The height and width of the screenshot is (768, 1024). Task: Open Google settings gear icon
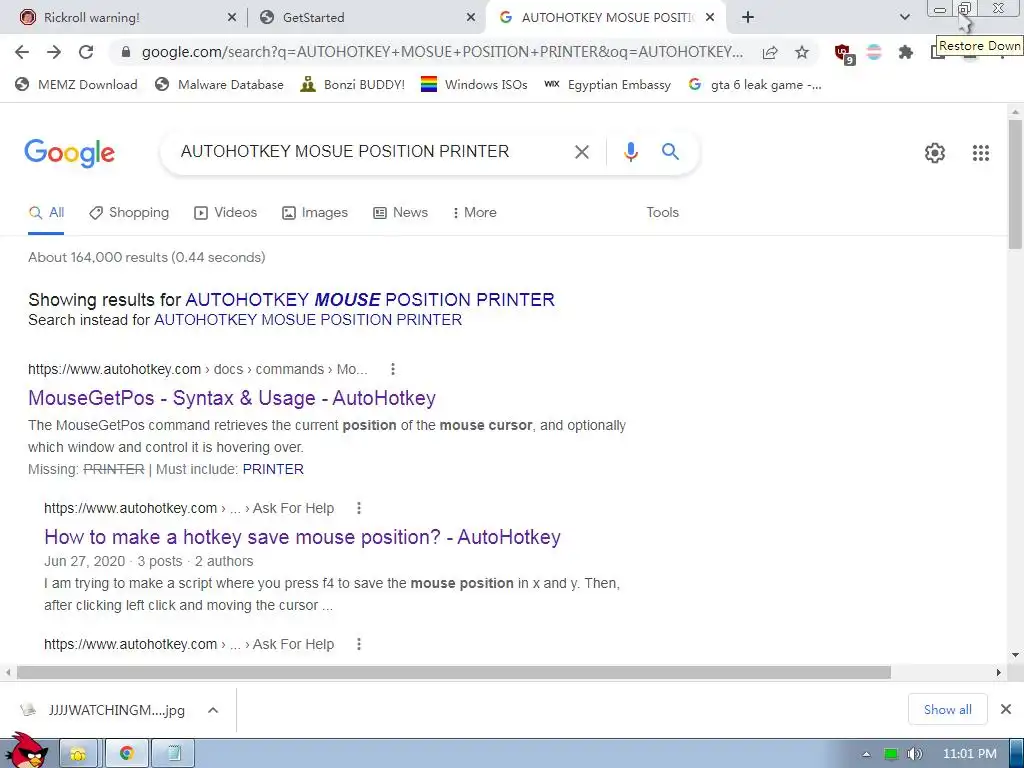[935, 153]
